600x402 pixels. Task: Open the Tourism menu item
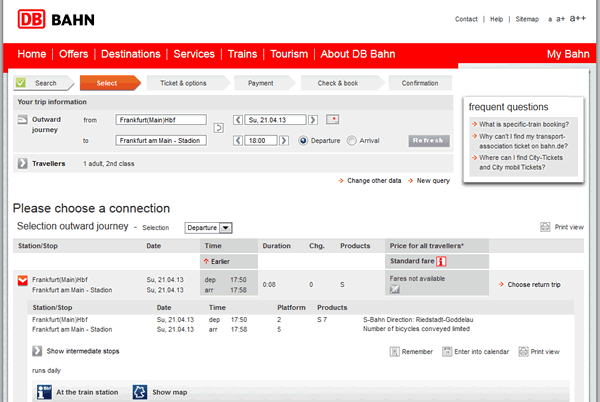[x=289, y=54]
